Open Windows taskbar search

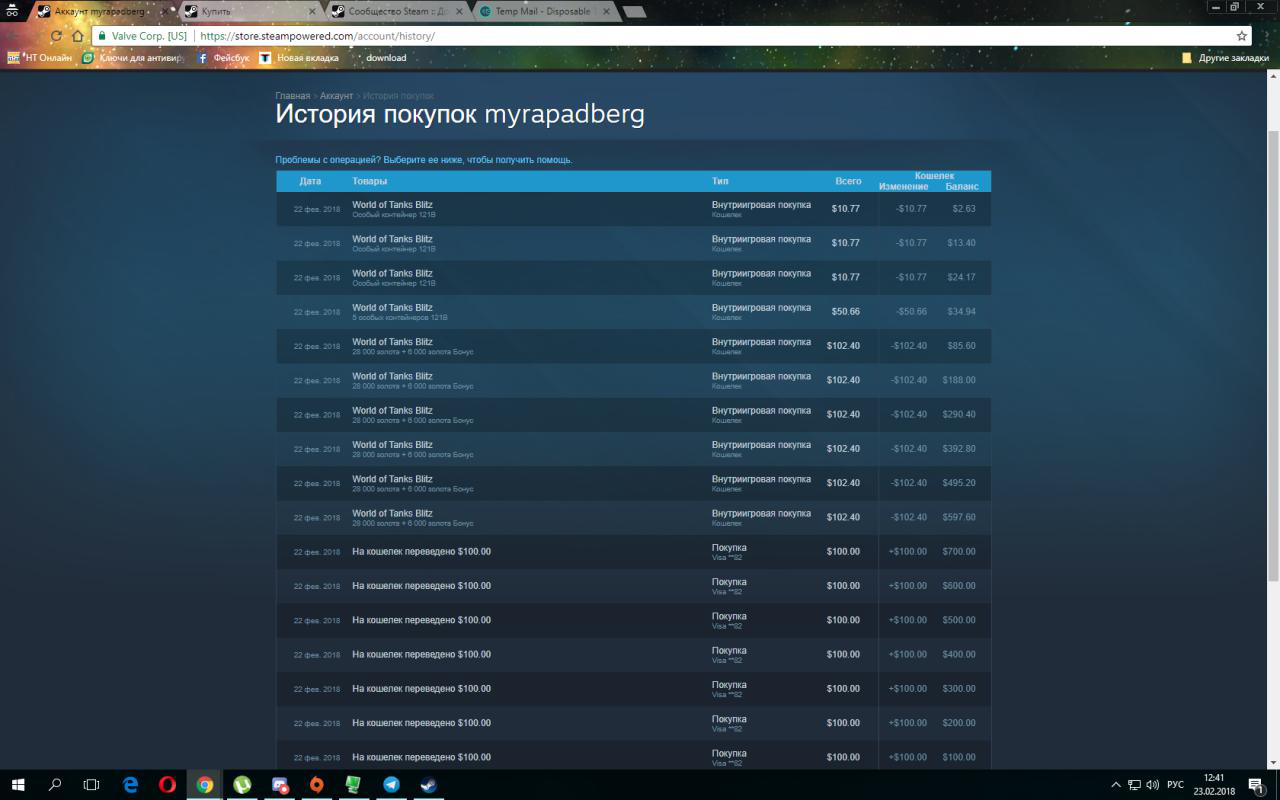55,785
